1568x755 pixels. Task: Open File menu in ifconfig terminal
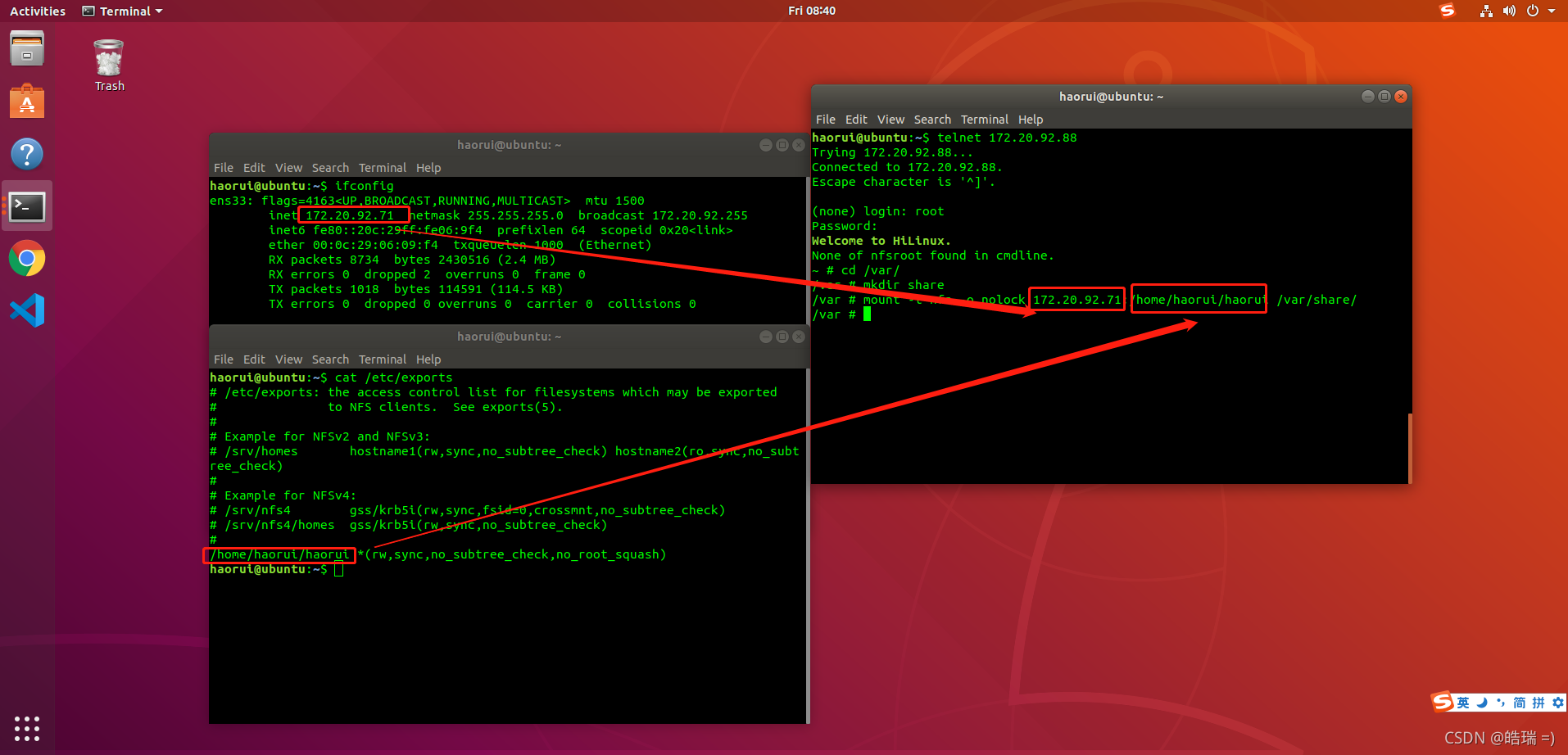point(224,168)
